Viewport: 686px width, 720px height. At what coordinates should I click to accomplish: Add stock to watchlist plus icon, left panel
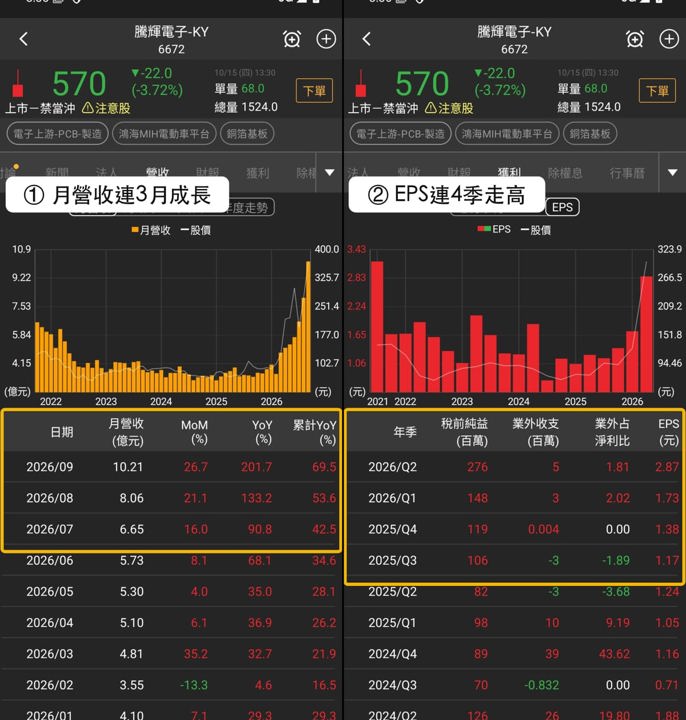(x=326, y=39)
